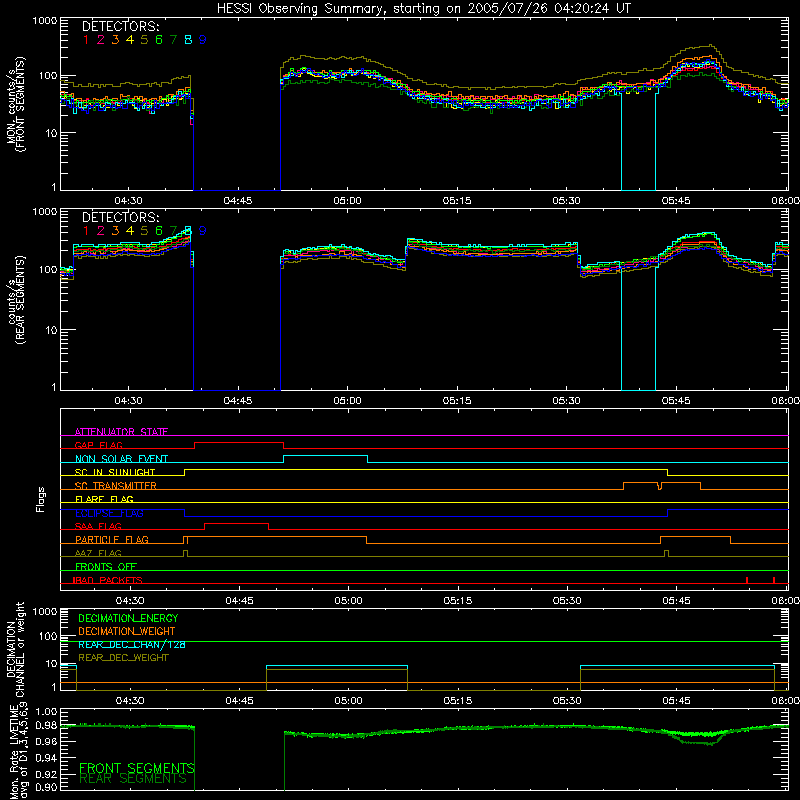The width and height of the screenshot is (800, 800).
Task: Select detector 8 in front segments legend
Action: (188, 40)
